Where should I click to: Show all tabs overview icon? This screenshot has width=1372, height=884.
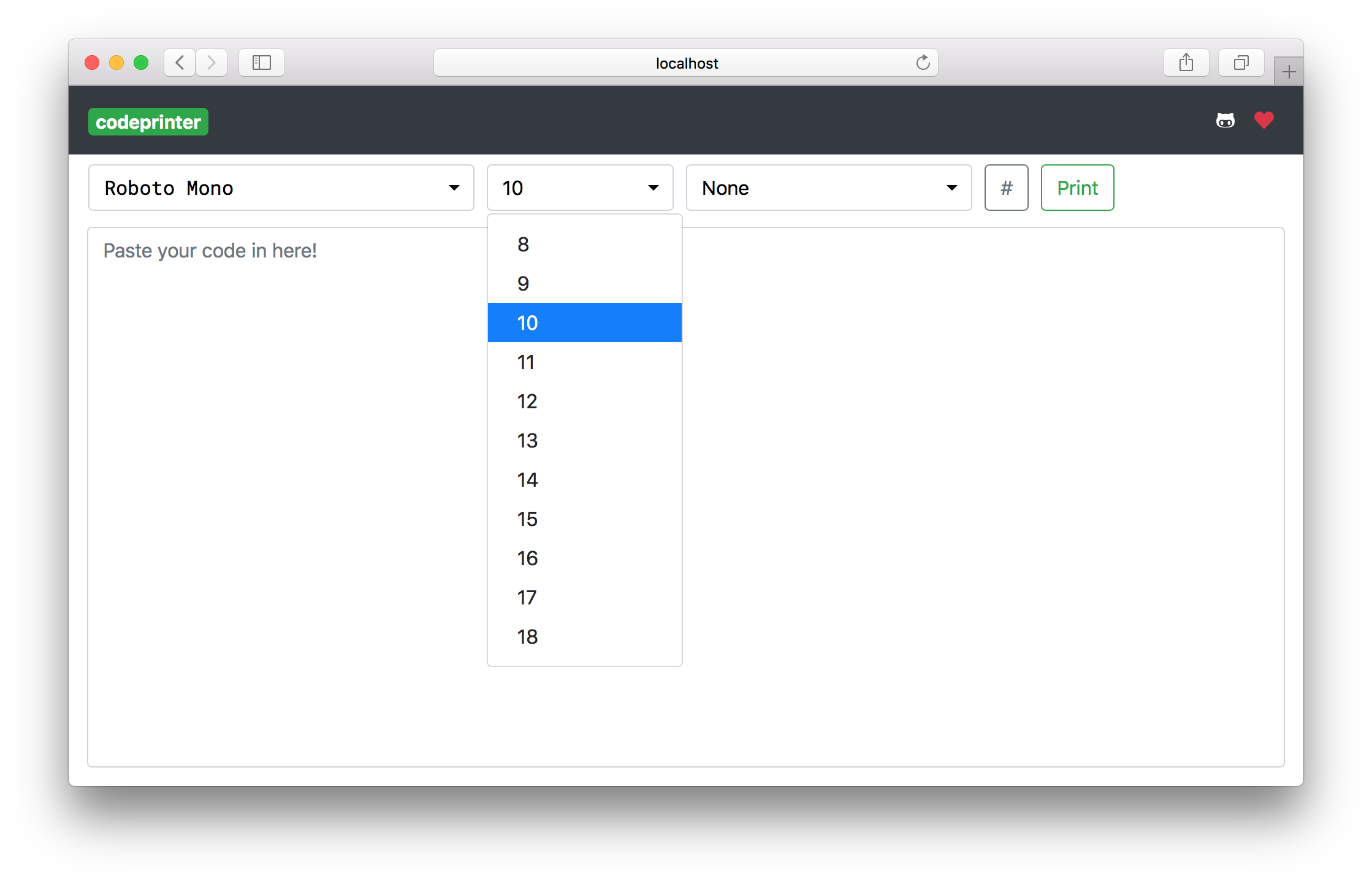pos(1241,63)
